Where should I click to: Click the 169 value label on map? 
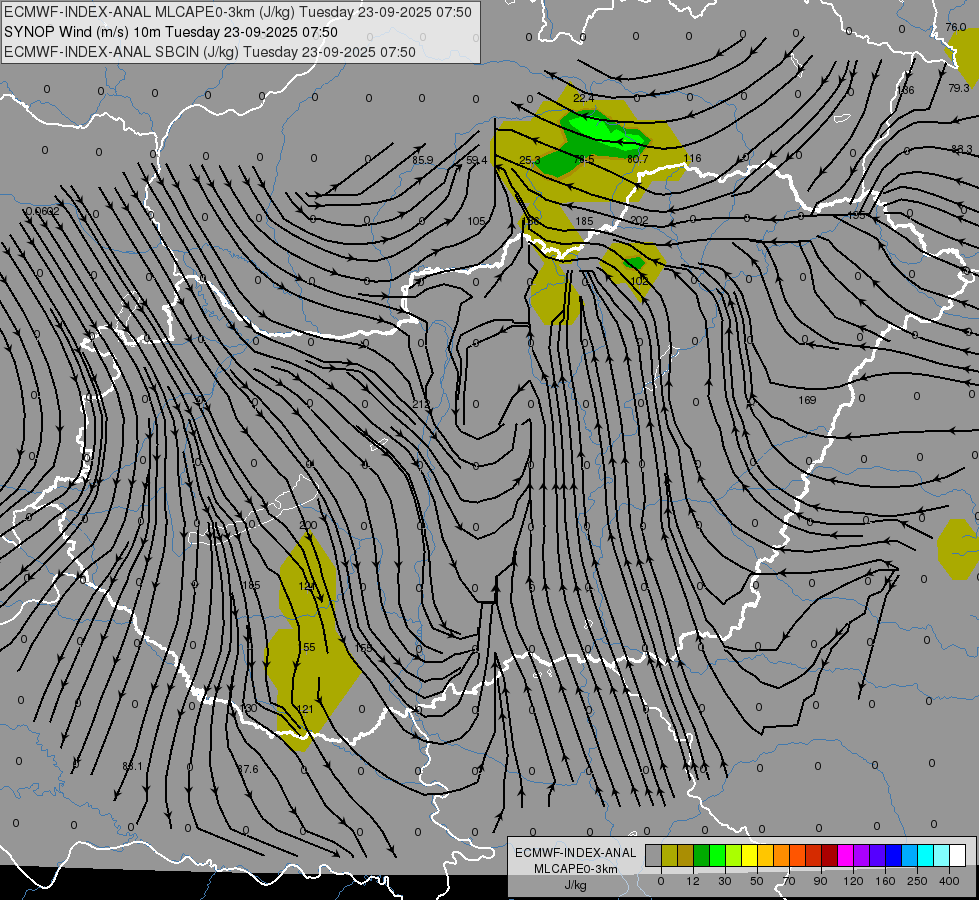[x=807, y=400]
